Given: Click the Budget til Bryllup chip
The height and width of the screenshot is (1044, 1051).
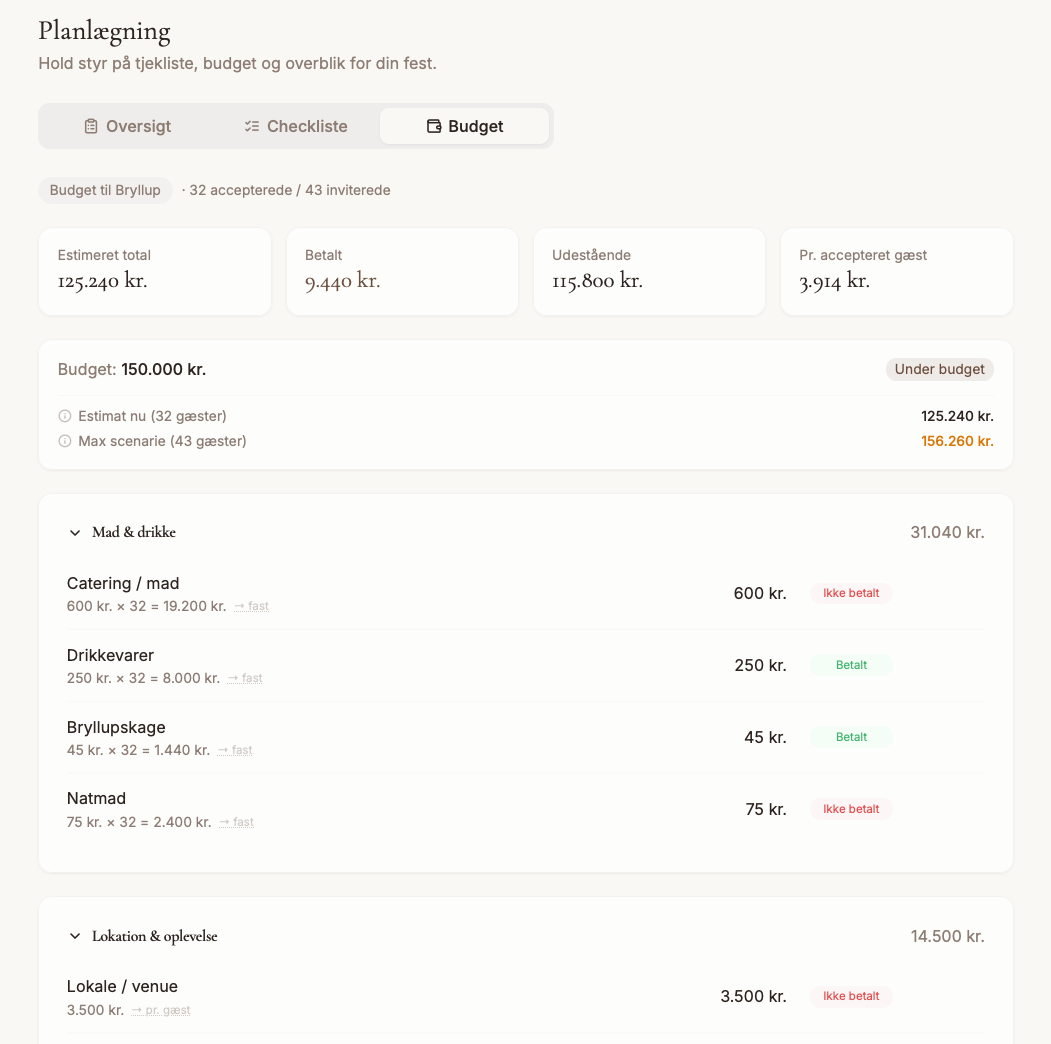Looking at the screenshot, I should pyautogui.click(x=105, y=190).
